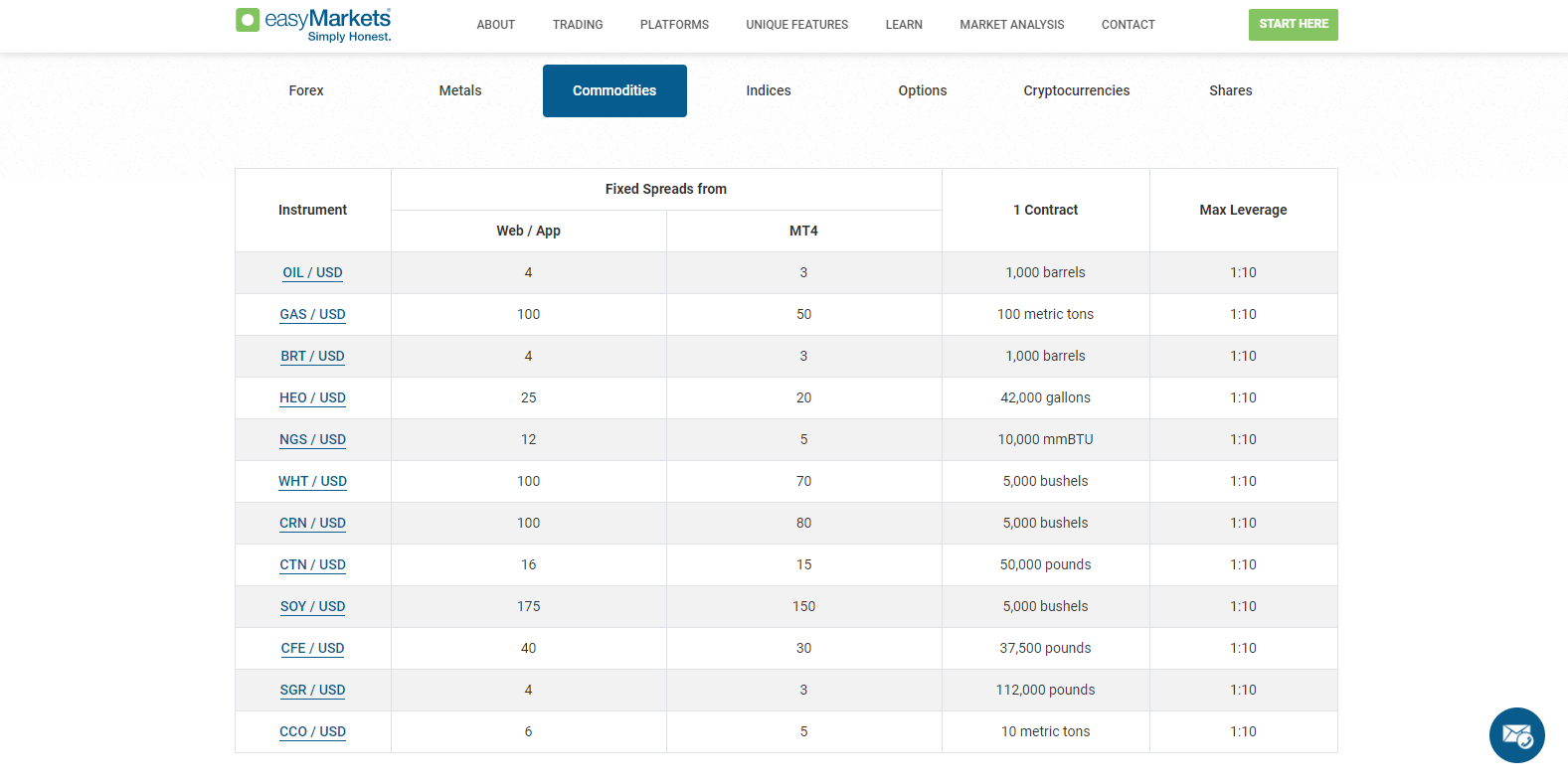The image size is (1568, 784).
Task: Switch to the Forex tab
Action: (306, 90)
